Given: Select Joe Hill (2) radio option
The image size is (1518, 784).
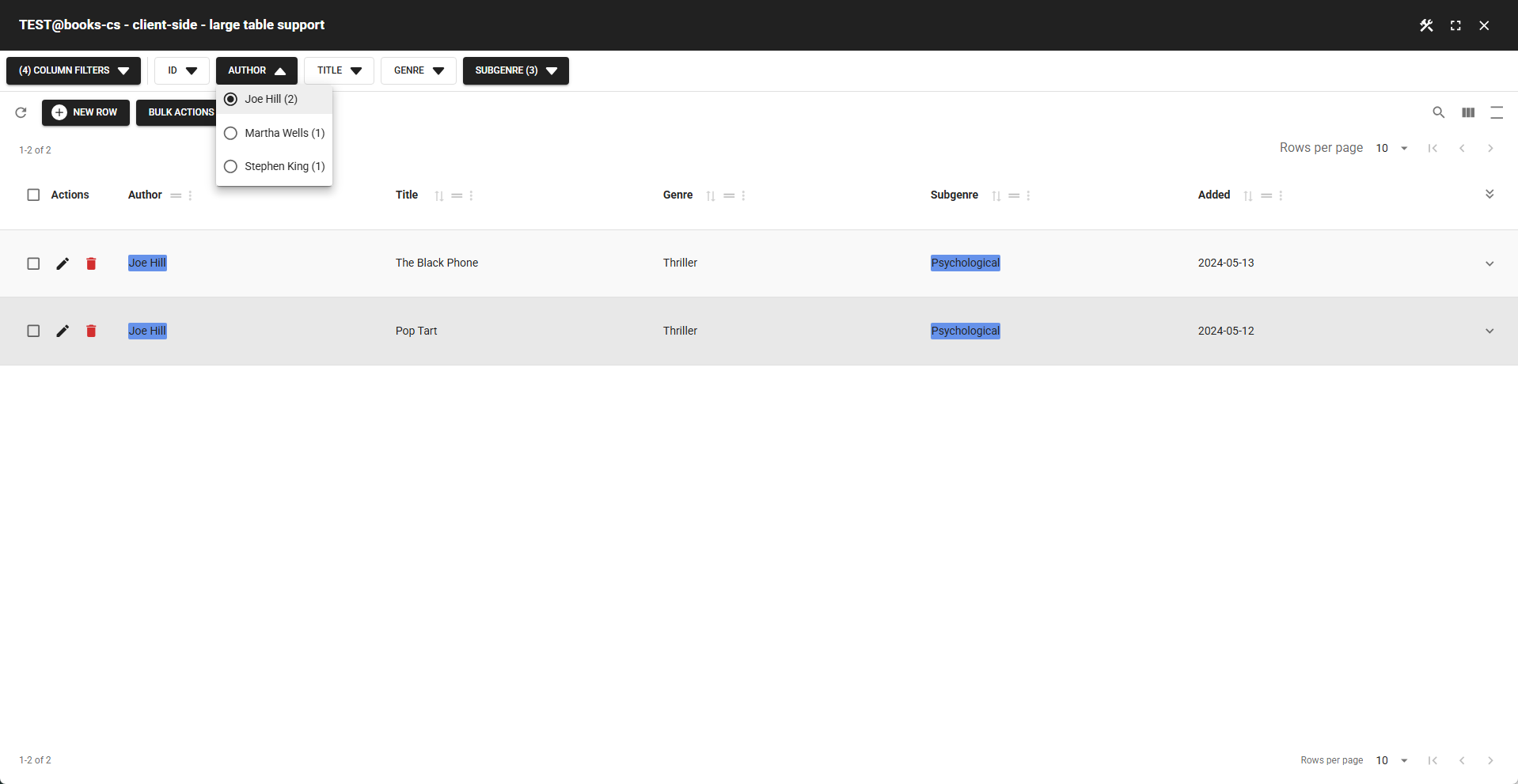Looking at the screenshot, I should point(274,99).
